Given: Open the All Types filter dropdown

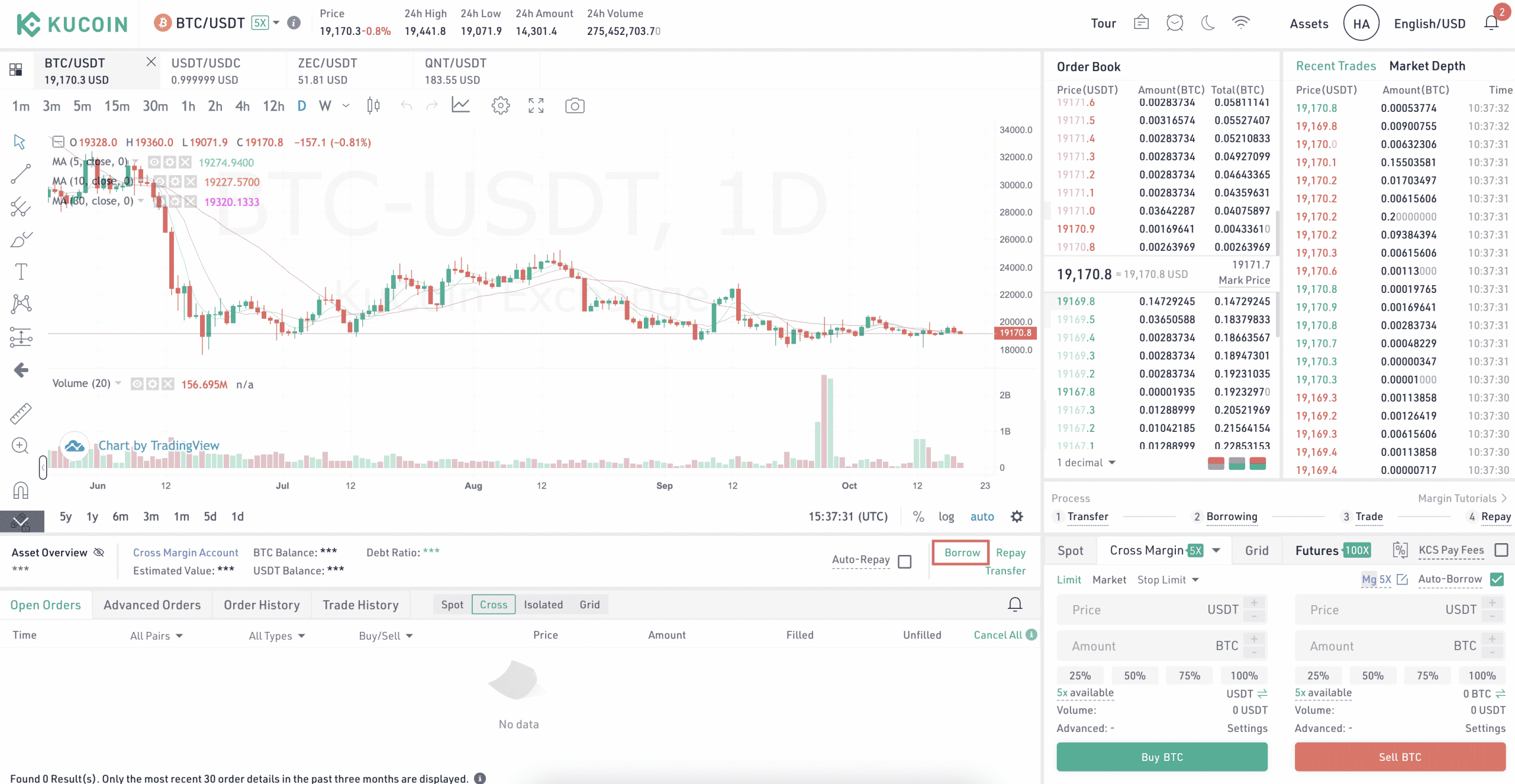Looking at the screenshot, I should (276, 635).
